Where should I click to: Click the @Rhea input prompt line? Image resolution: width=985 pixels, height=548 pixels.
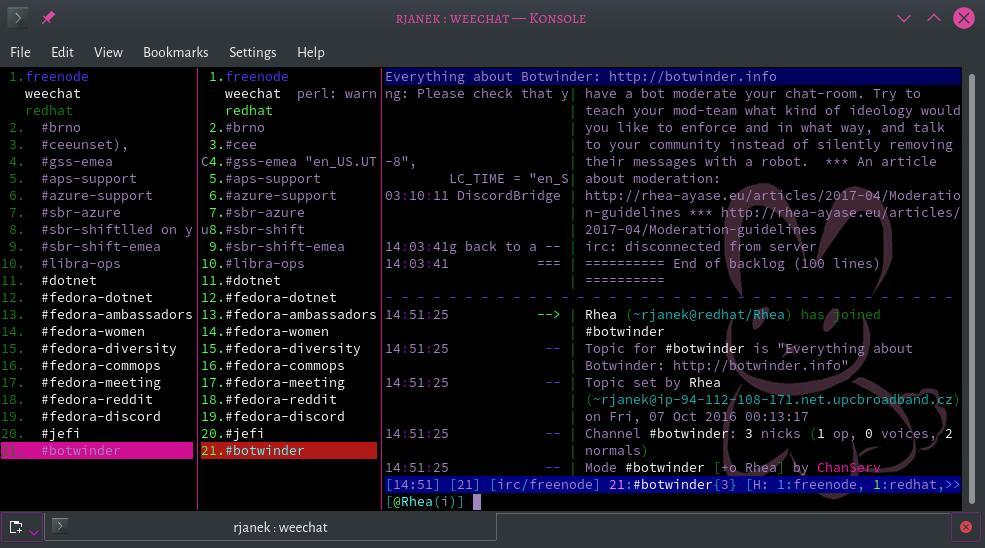(x=672, y=501)
